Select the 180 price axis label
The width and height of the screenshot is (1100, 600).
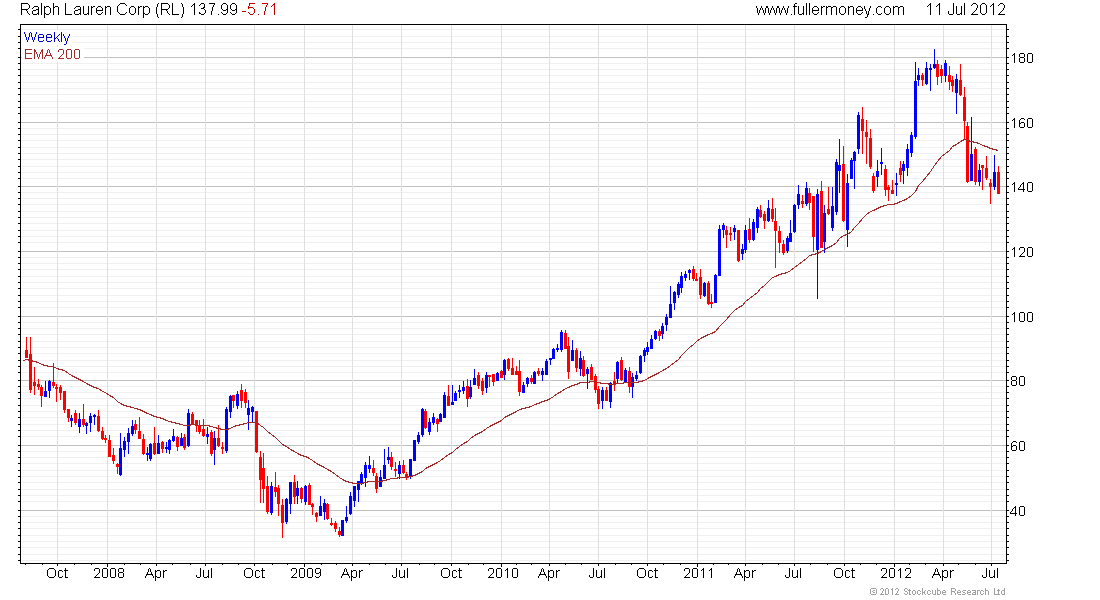pos(1023,58)
